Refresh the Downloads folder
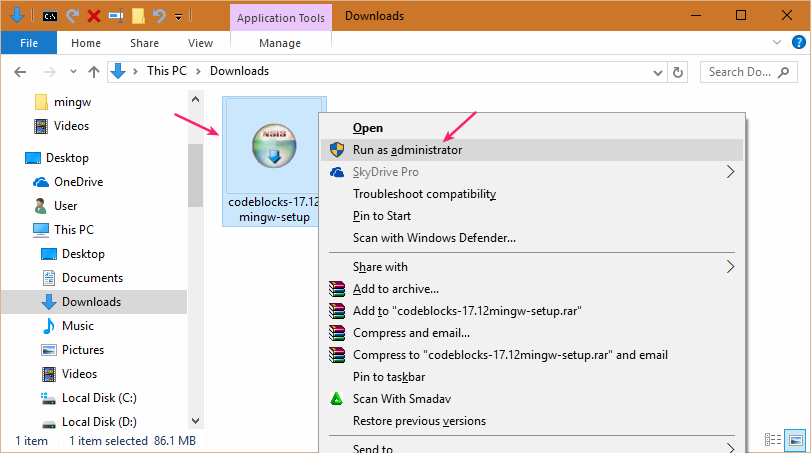 (678, 72)
